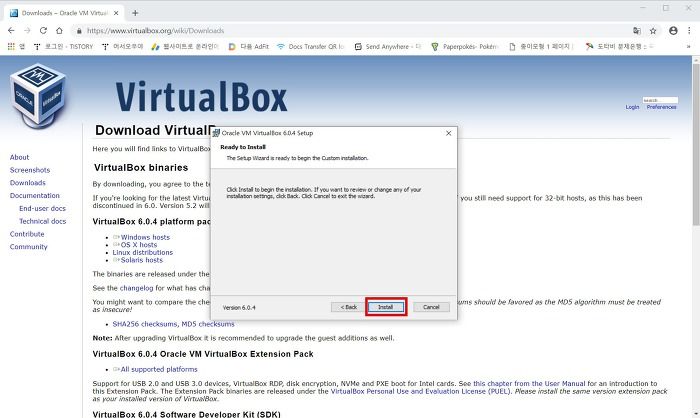The height and width of the screenshot is (418, 700).
Task: Bookmark this page with the star icon
Action: pyautogui.click(x=653, y=30)
